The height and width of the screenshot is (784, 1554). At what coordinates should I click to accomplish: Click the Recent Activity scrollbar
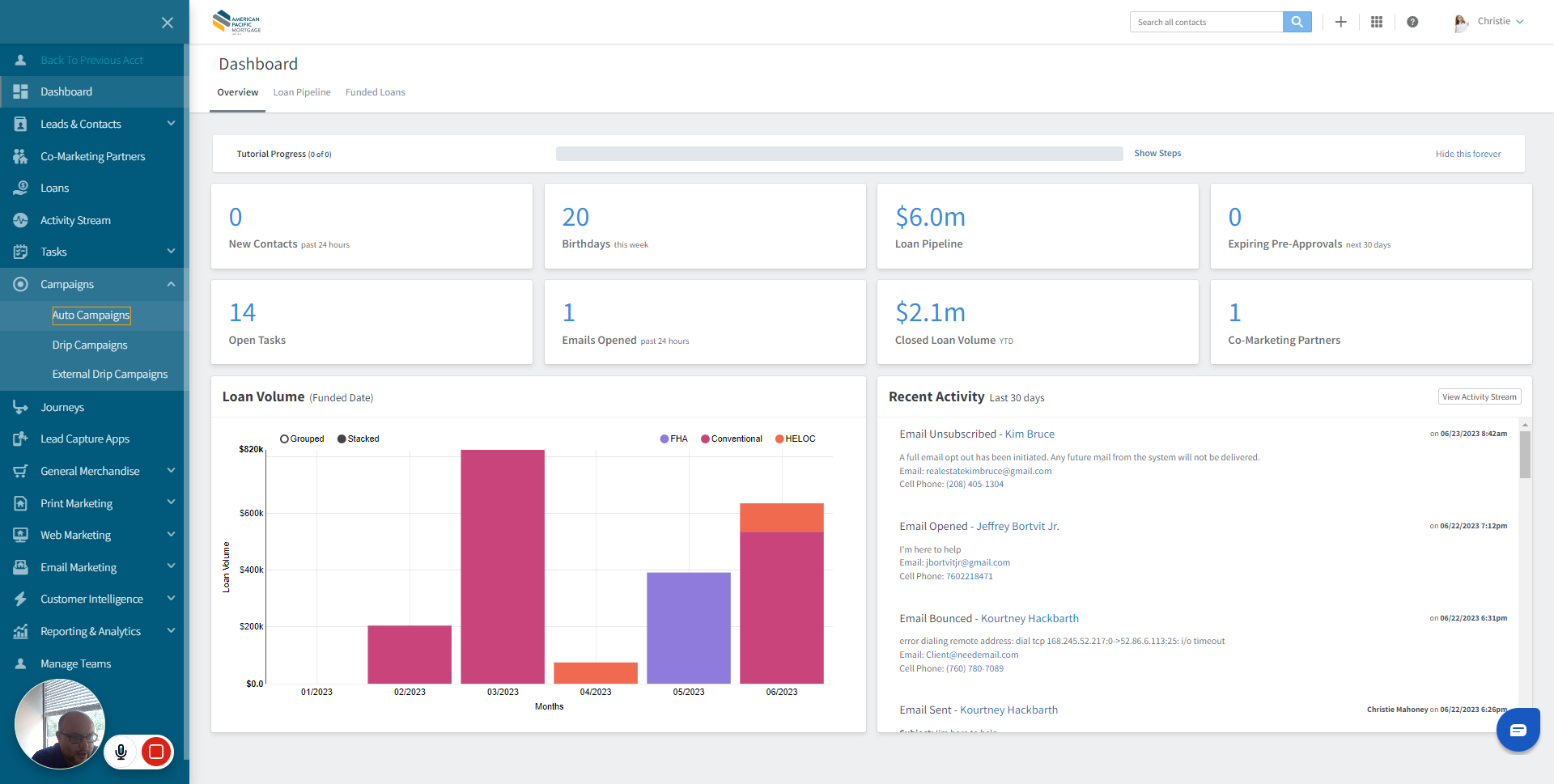1525,455
